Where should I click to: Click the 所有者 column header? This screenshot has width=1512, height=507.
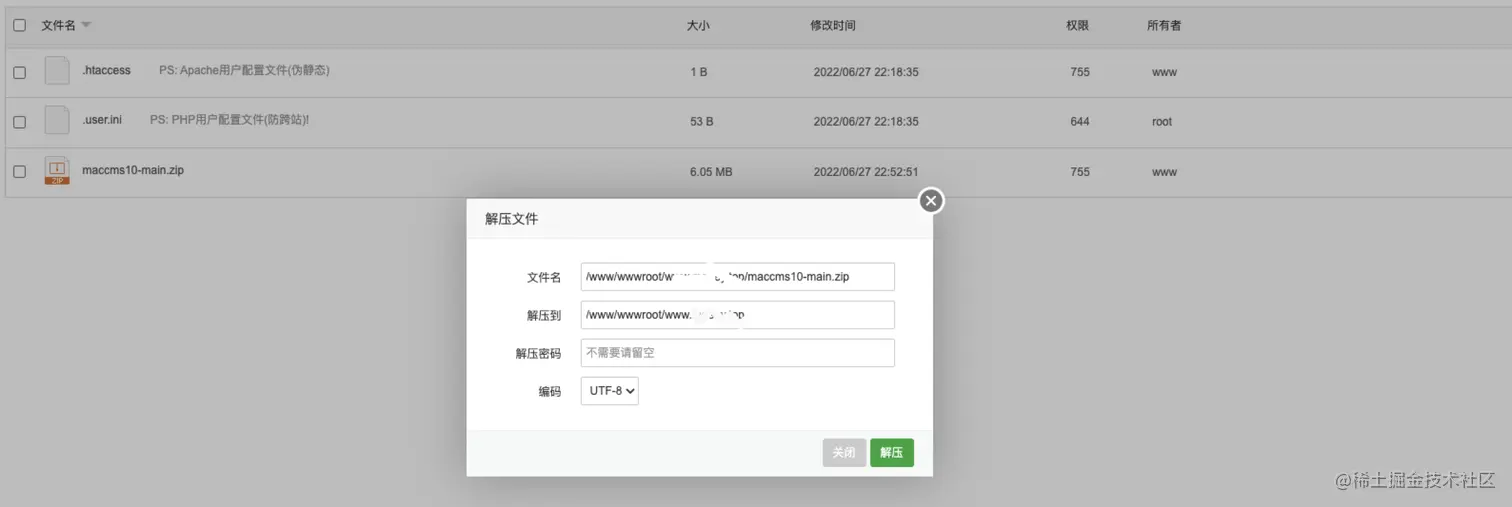(x=1164, y=25)
